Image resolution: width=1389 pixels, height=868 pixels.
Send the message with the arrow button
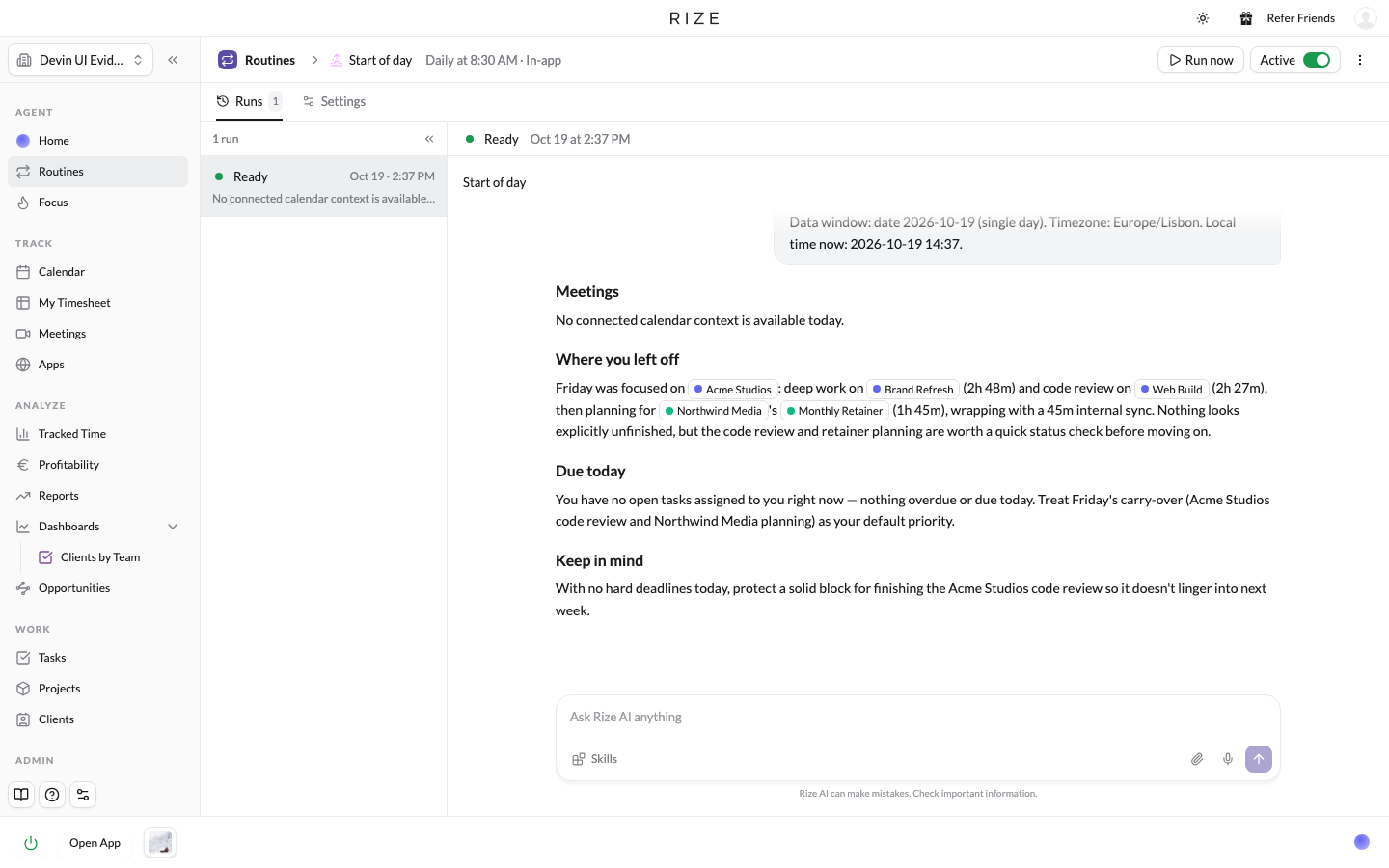pyautogui.click(x=1259, y=759)
